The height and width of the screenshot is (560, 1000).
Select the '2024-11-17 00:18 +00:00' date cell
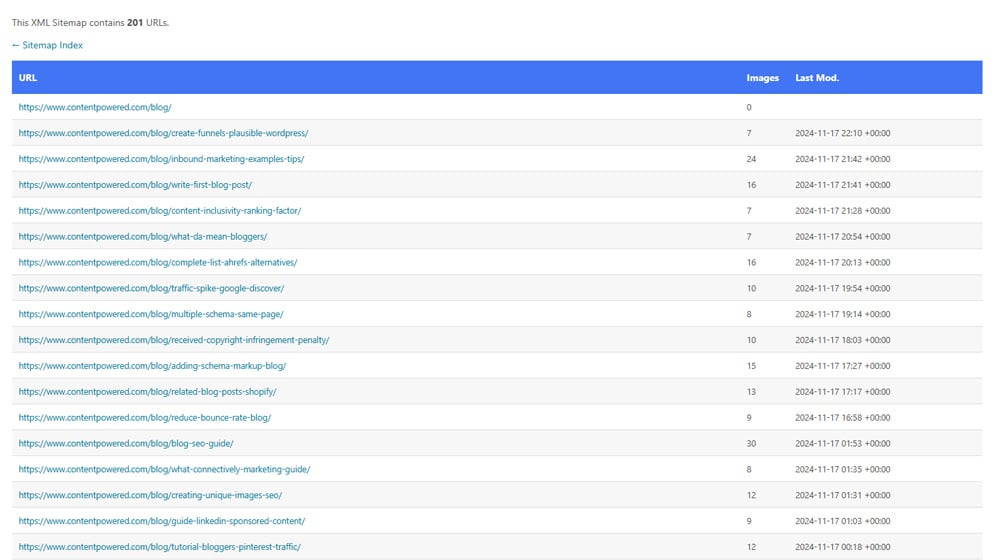pyautogui.click(x=842, y=547)
